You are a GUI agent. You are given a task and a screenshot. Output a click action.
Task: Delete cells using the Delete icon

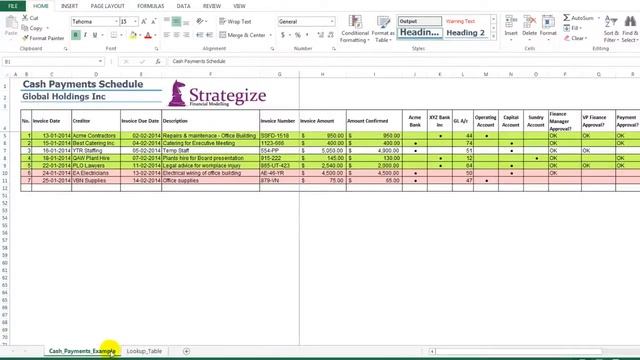529,21
